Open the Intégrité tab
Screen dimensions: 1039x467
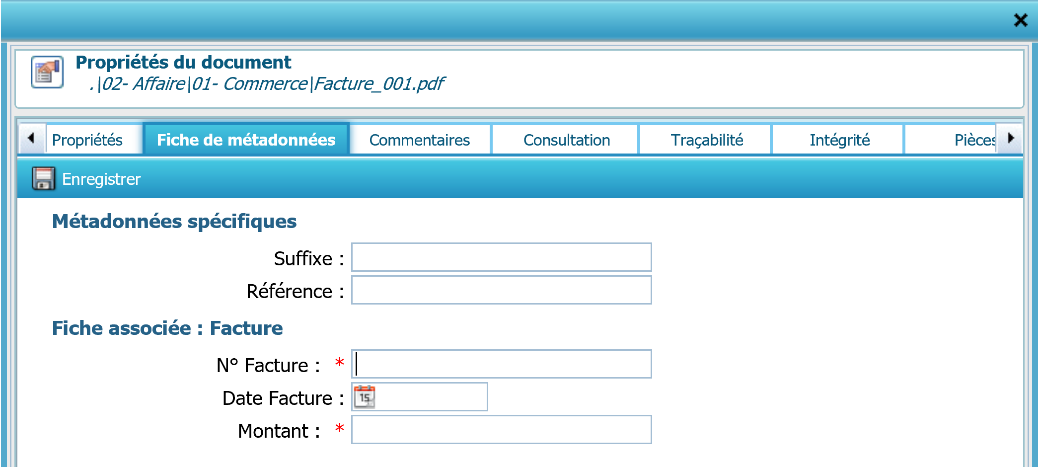tap(839, 140)
